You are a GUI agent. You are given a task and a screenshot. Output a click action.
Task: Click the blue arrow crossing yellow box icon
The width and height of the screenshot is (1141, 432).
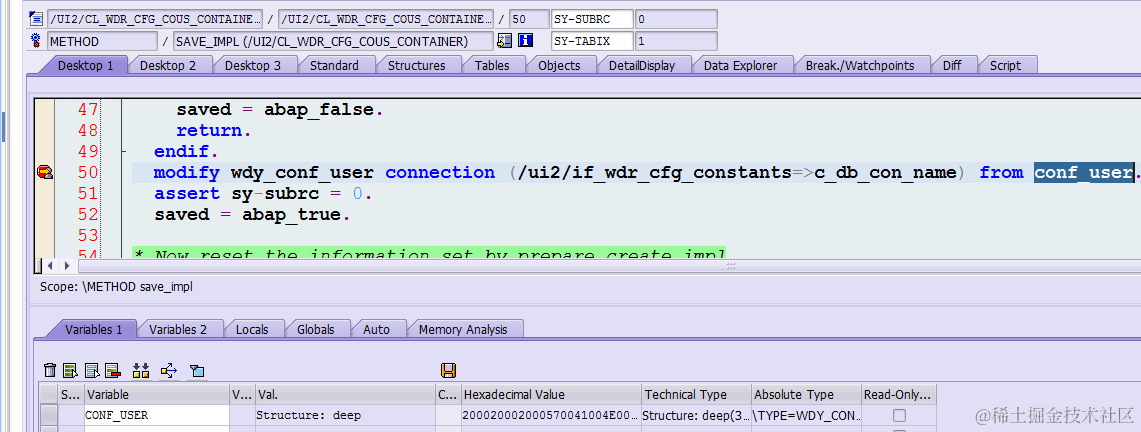169,371
